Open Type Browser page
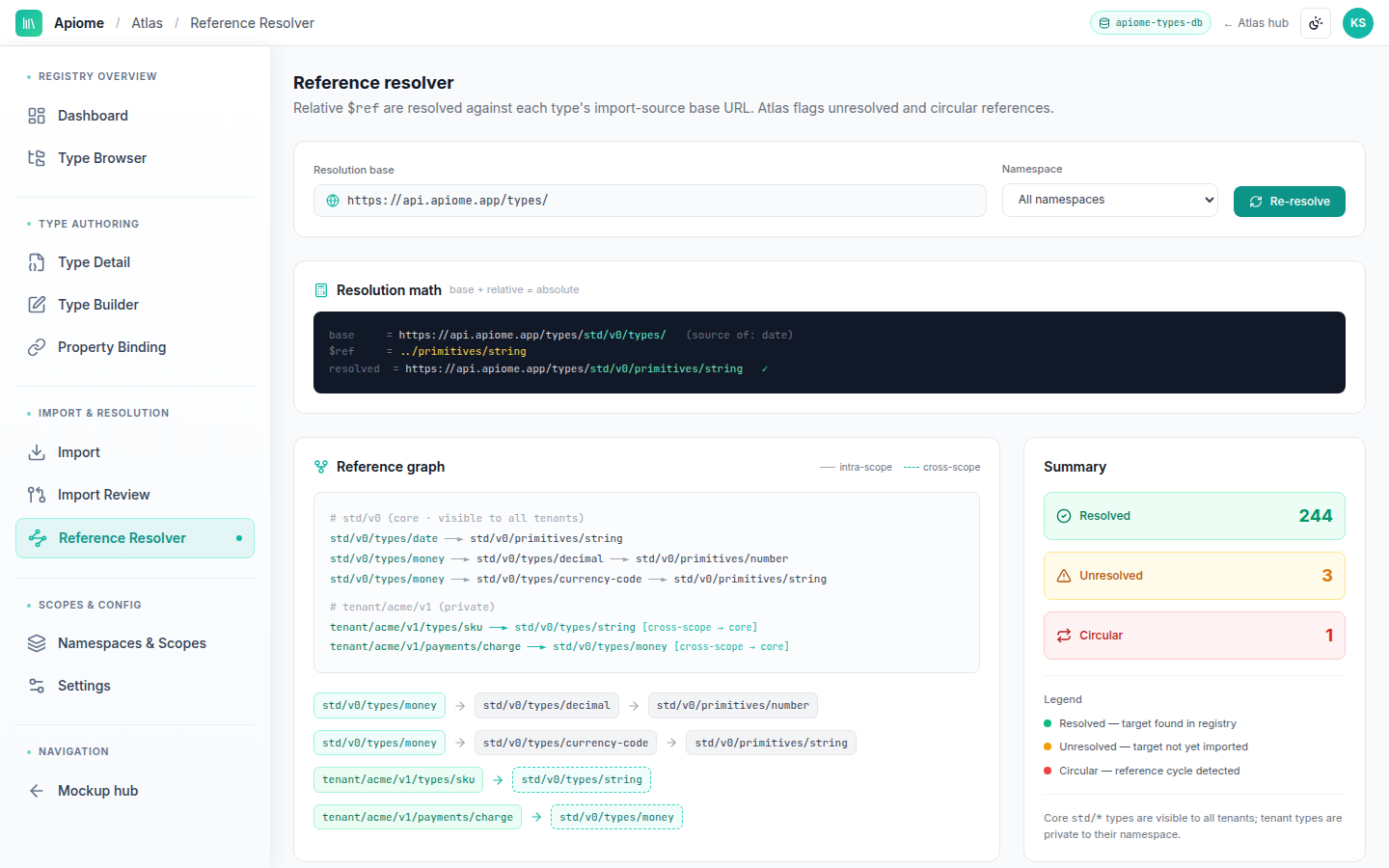The image size is (1389, 868). pos(135,158)
